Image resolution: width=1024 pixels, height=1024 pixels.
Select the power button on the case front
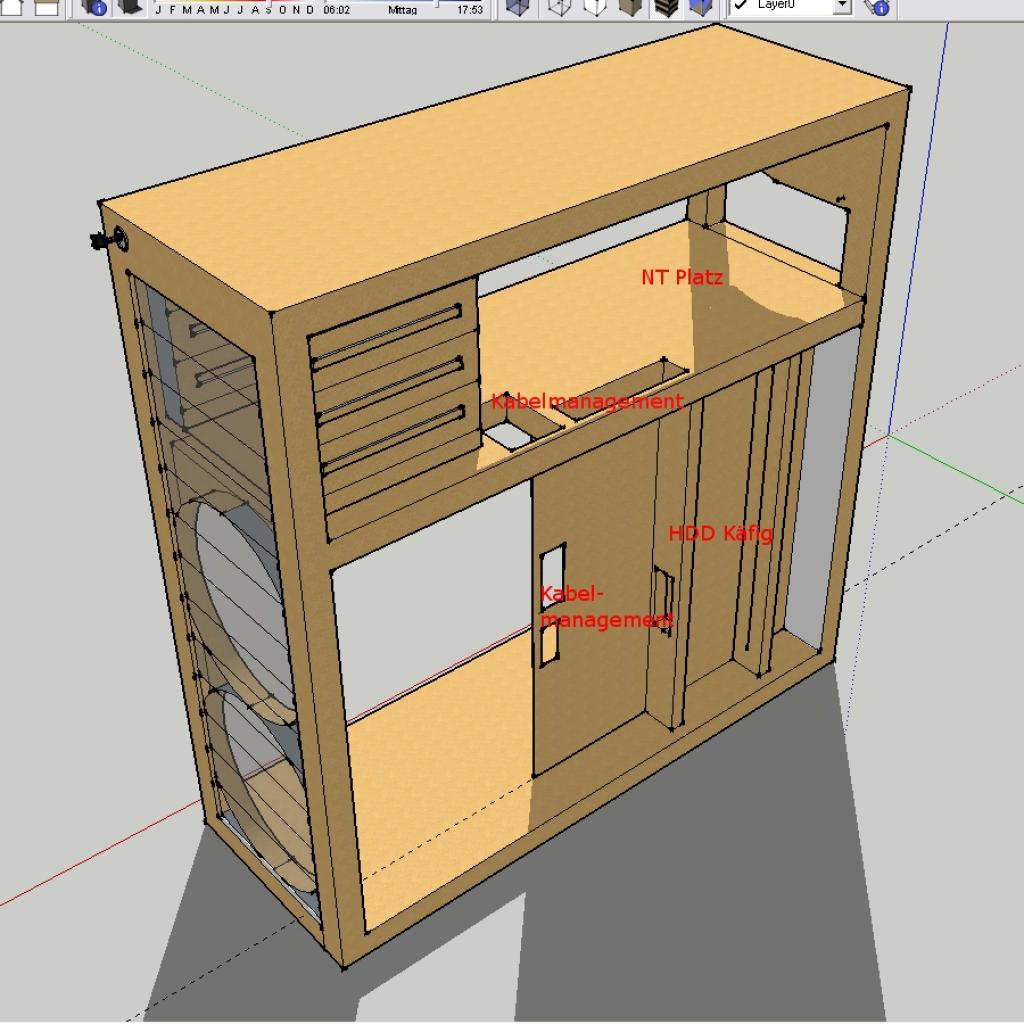pos(111,241)
